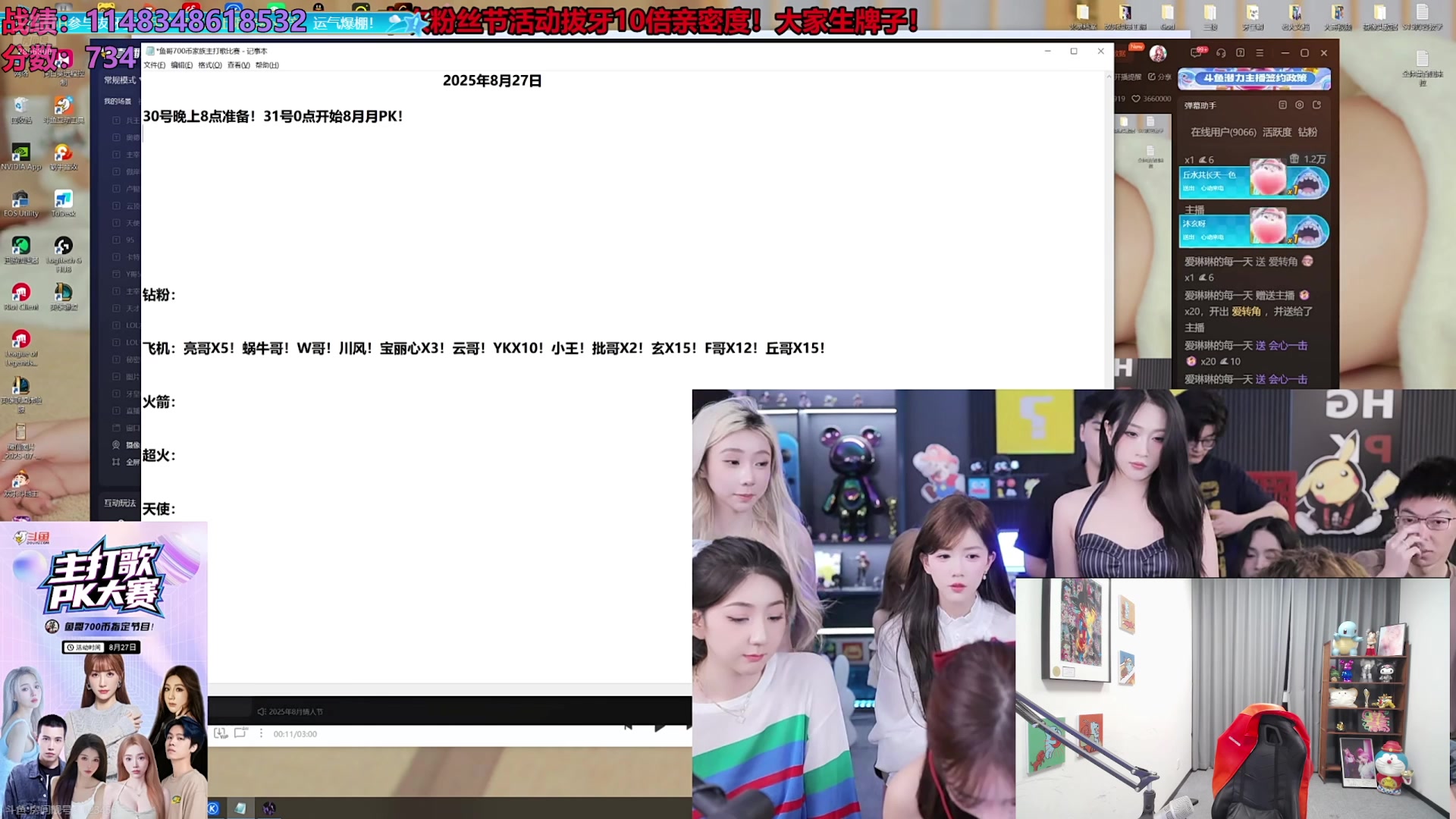Image resolution: width=1456 pixels, height=819 pixels.
Task: Click the 沐幺呀 gift banner
Action: click(1254, 231)
